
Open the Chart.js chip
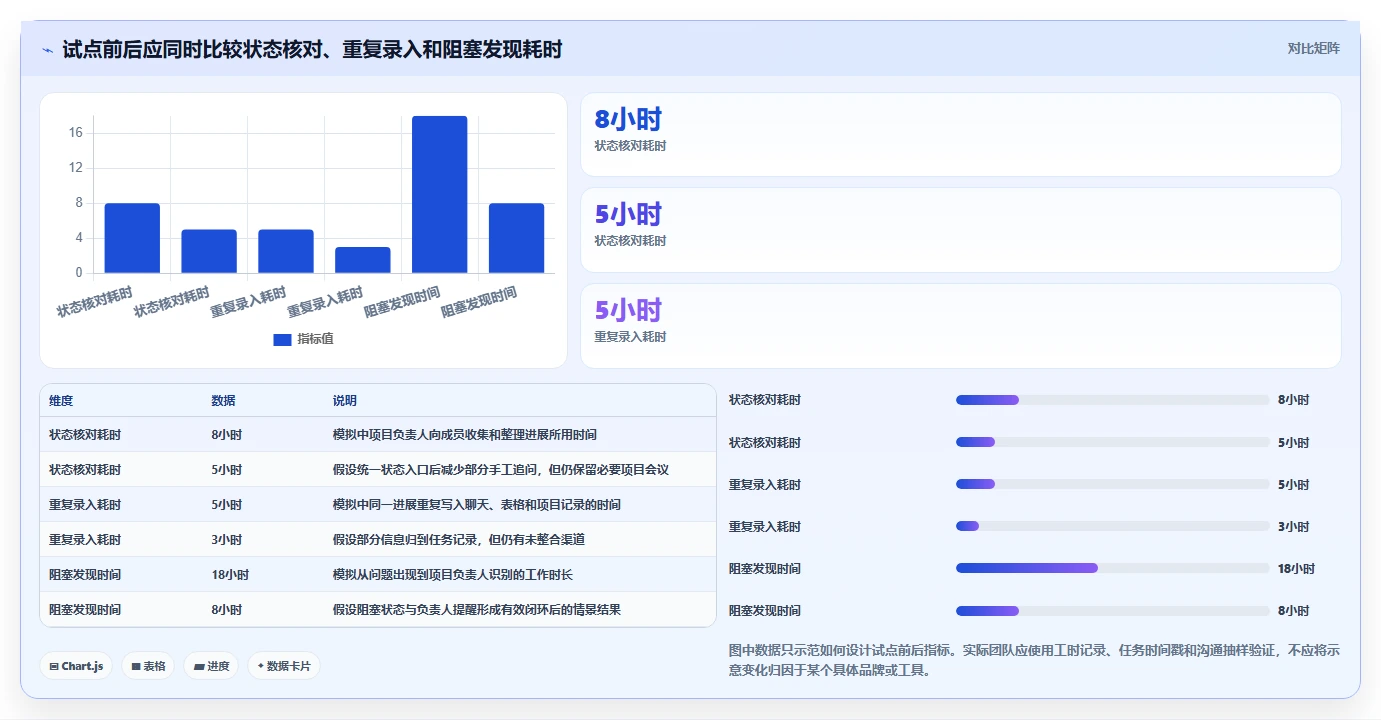tap(76, 666)
